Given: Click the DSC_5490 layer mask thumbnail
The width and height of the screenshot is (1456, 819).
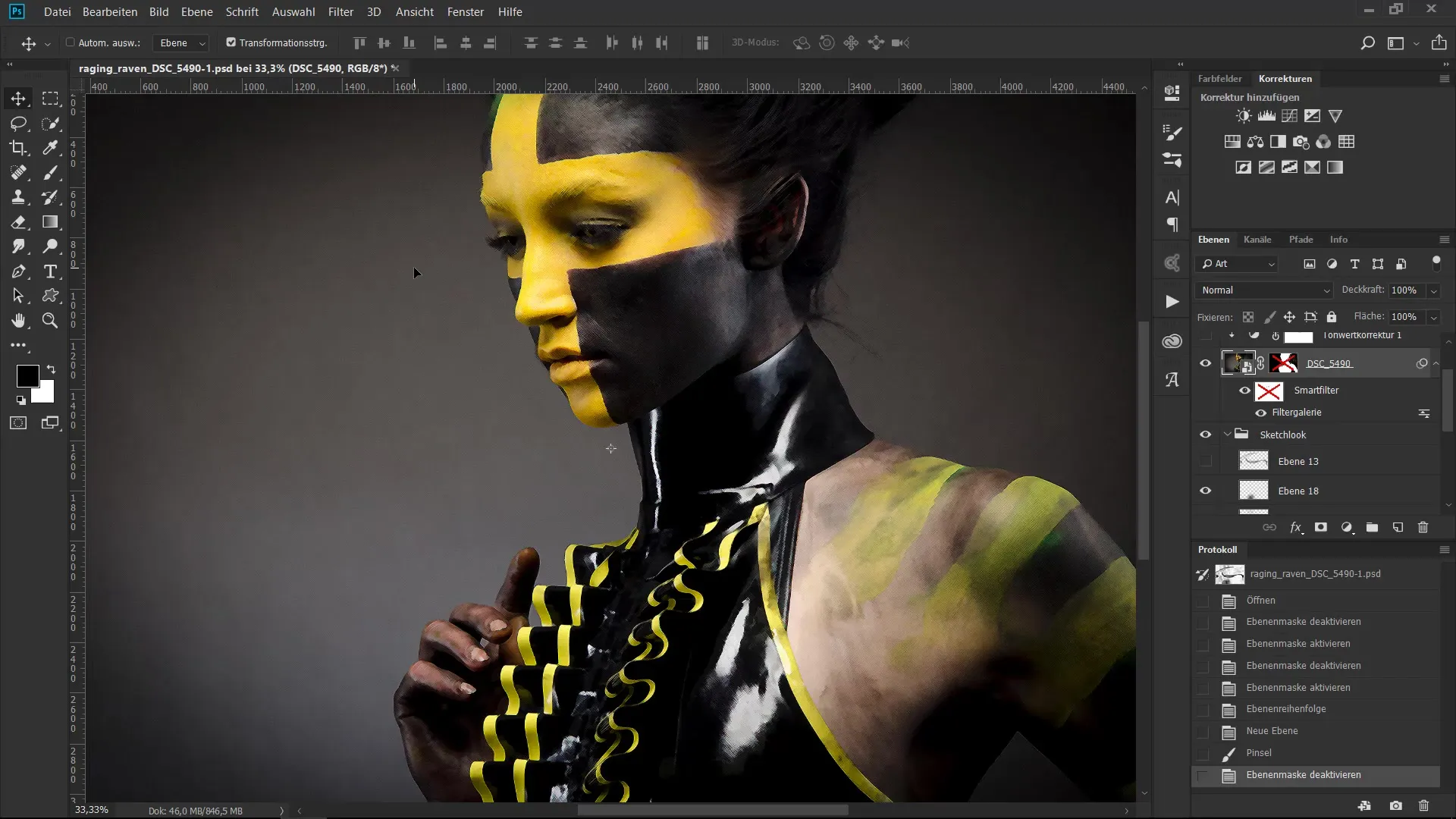Looking at the screenshot, I should coord(1283,363).
